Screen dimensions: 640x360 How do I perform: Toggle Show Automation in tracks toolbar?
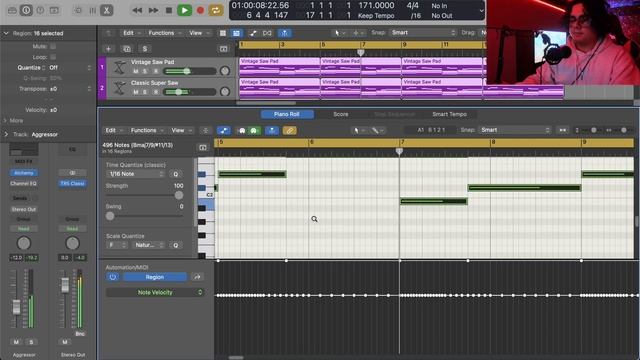(253, 33)
